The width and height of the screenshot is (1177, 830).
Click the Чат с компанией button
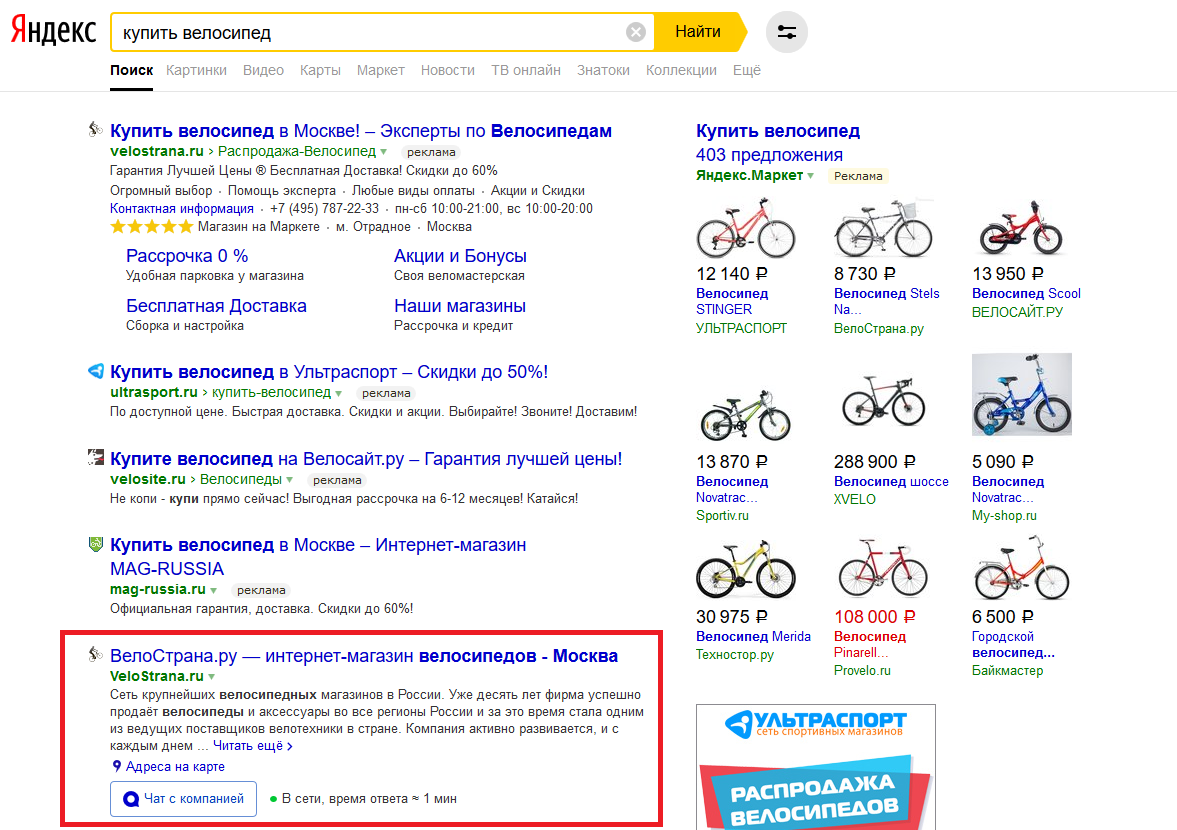click(183, 798)
